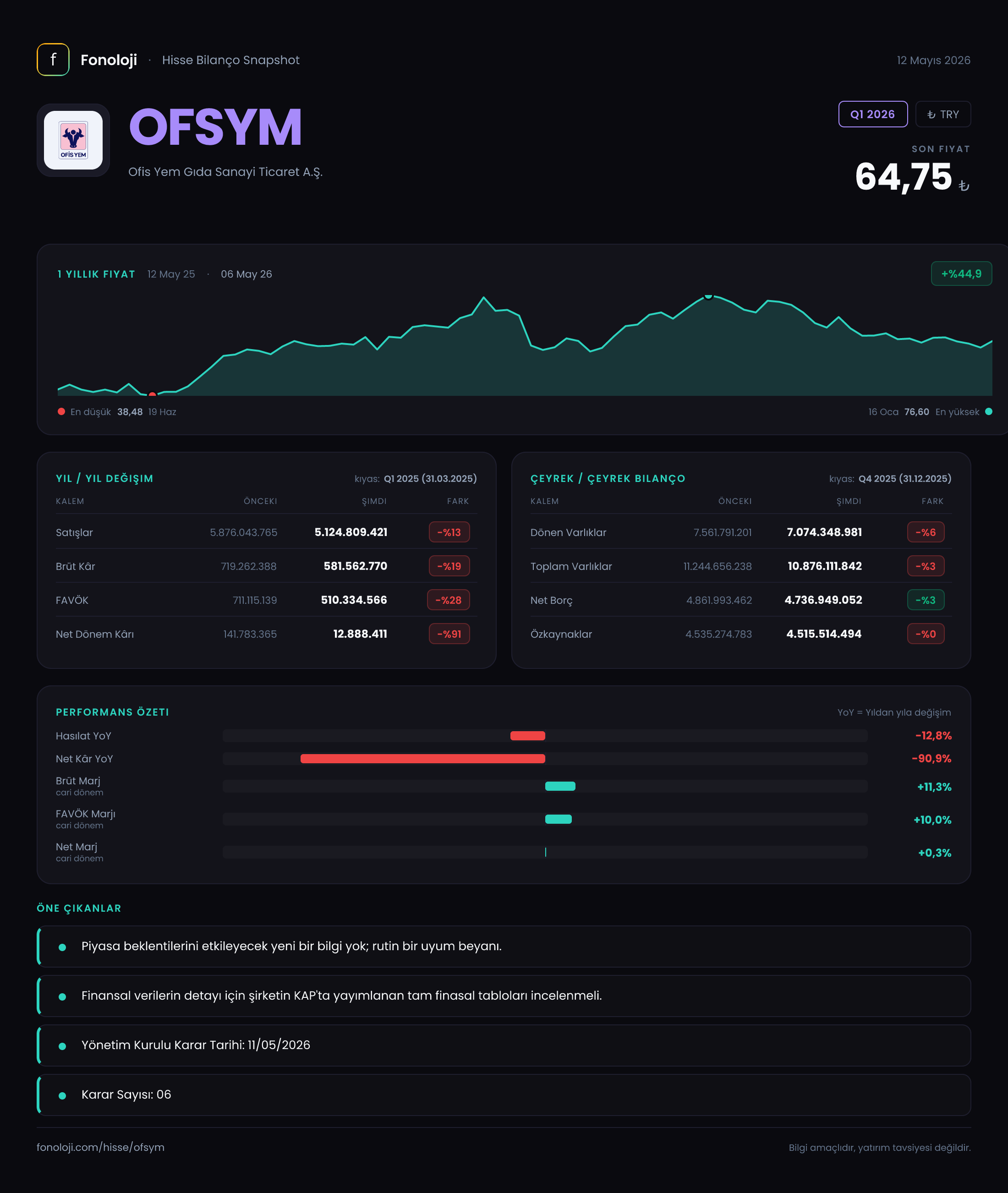1008x1193 pixels.
Task: Click the PERFORMANS ÖZETİ header
Action: [113, 712]
